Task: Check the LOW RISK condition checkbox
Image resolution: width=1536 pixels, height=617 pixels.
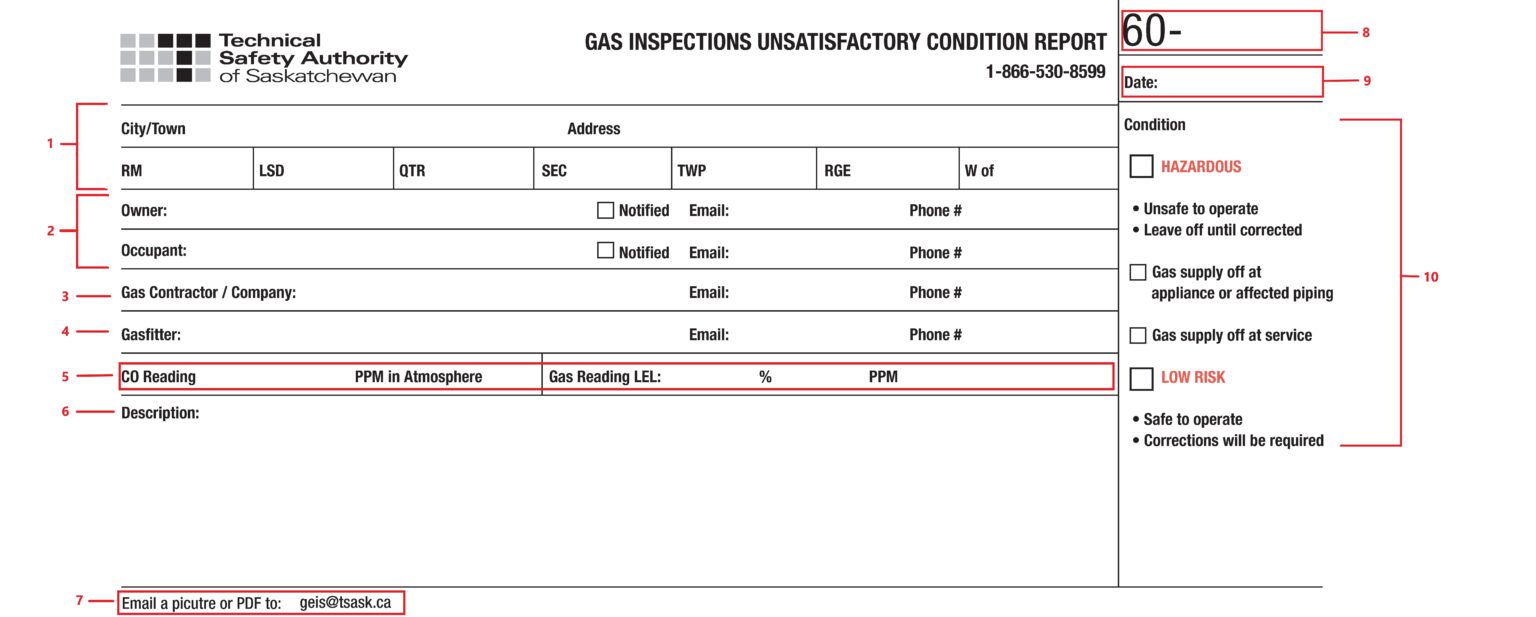Action: pyautogui.click(x=1141, y=378)
